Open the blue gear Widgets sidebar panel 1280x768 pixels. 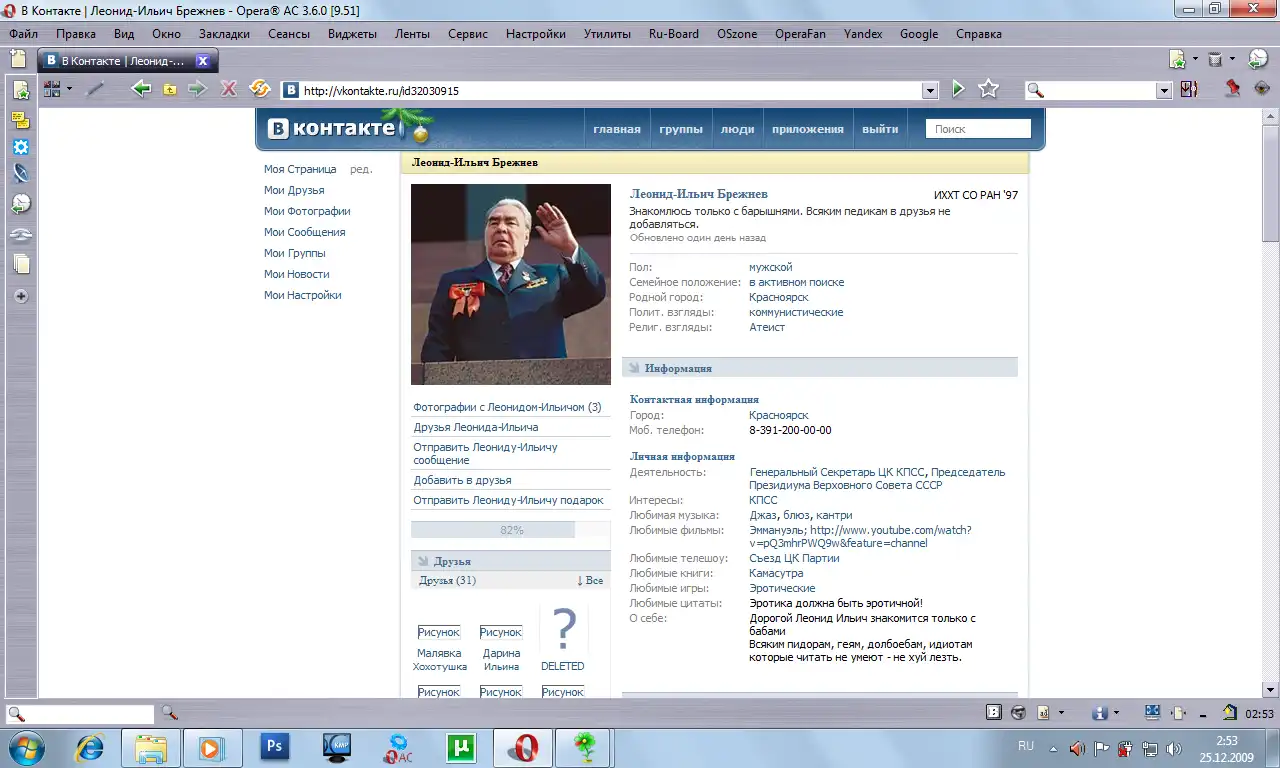[20, 147]
